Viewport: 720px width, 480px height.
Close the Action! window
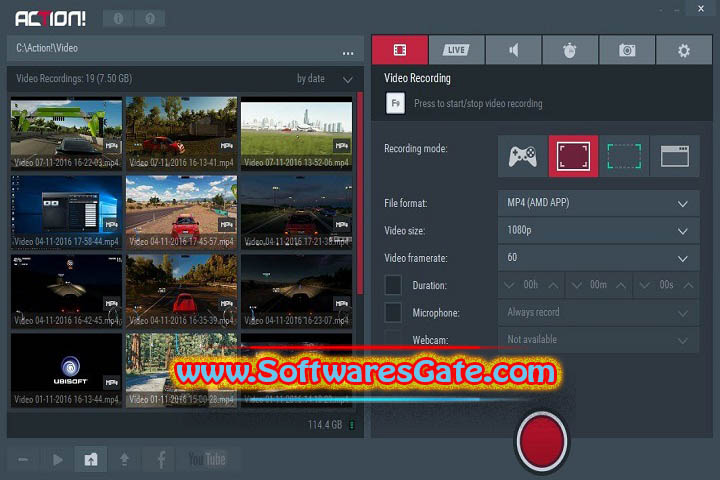click(x=701, y=8)
